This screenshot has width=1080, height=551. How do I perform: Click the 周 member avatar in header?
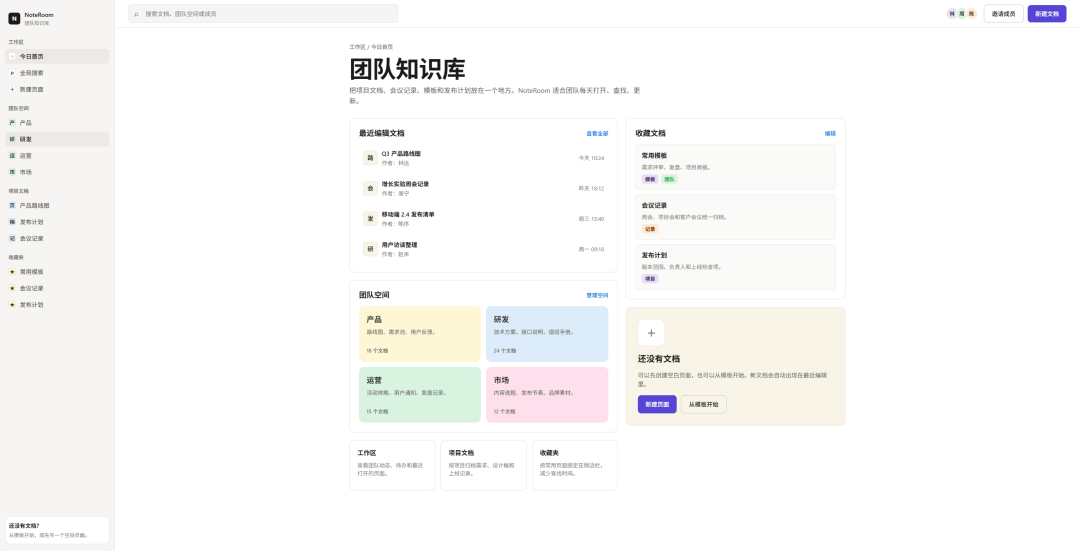click(962, 14)
